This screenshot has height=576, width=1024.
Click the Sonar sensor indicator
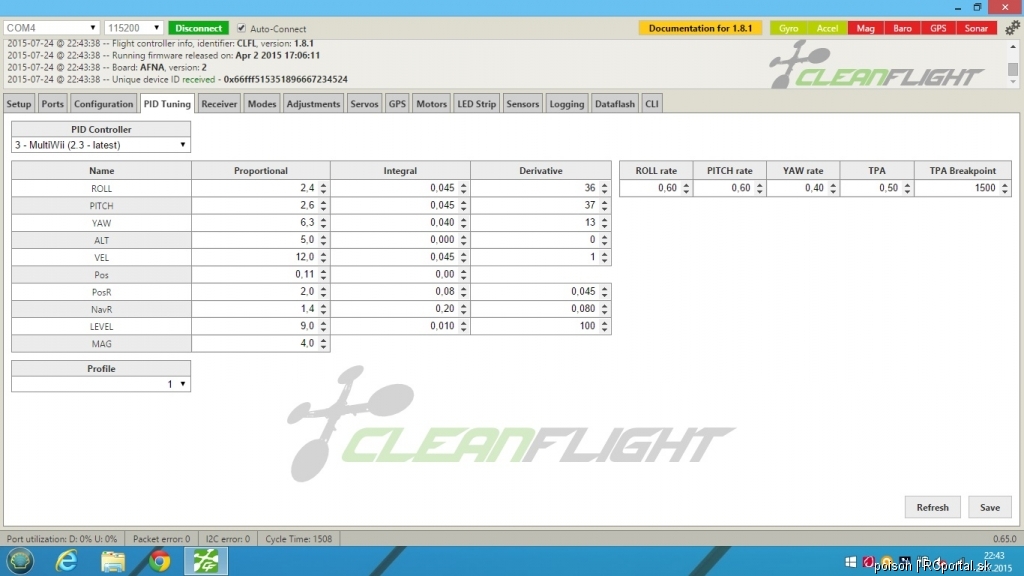(x=976, y=28)
